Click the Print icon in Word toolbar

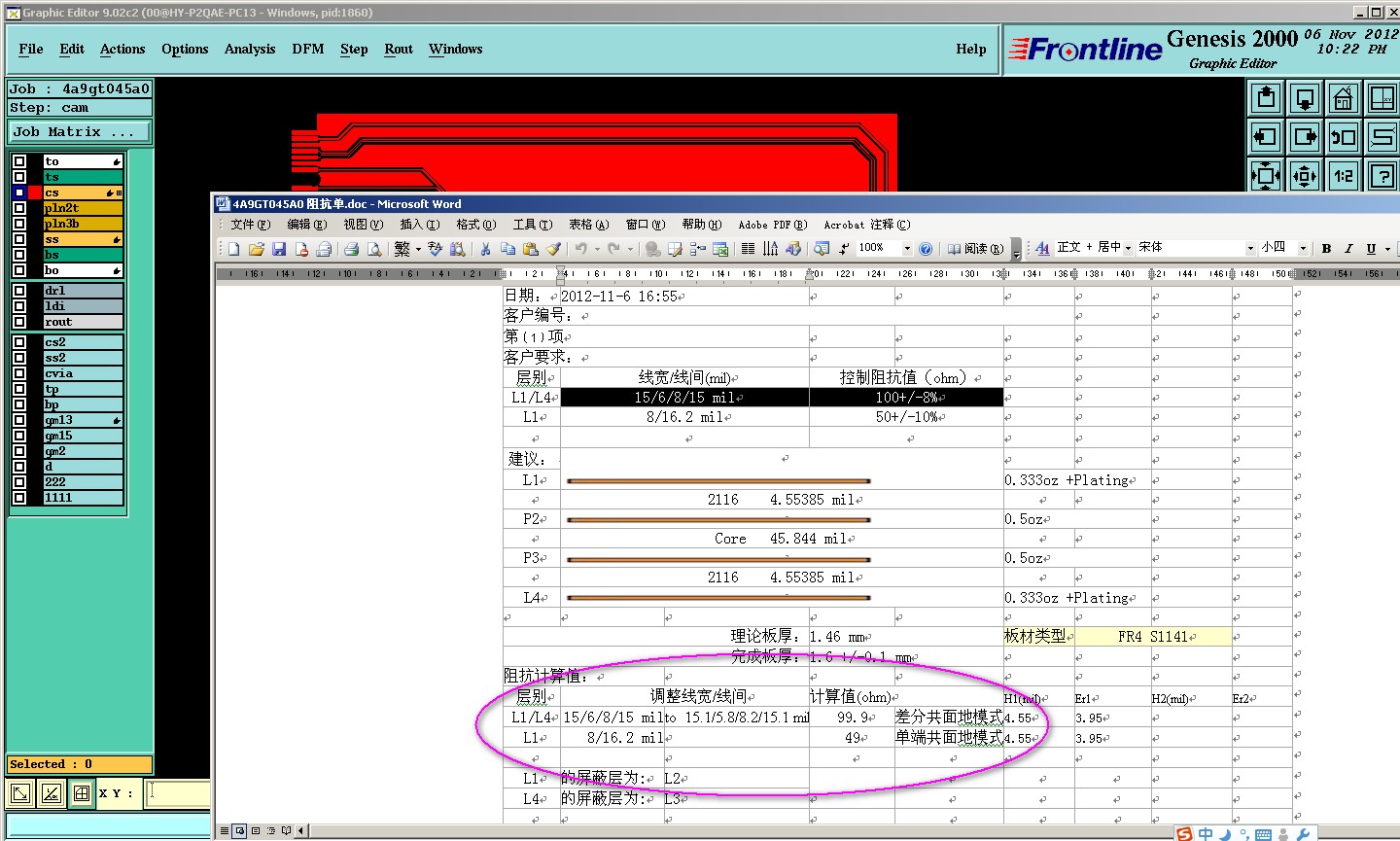coord(351,249)
